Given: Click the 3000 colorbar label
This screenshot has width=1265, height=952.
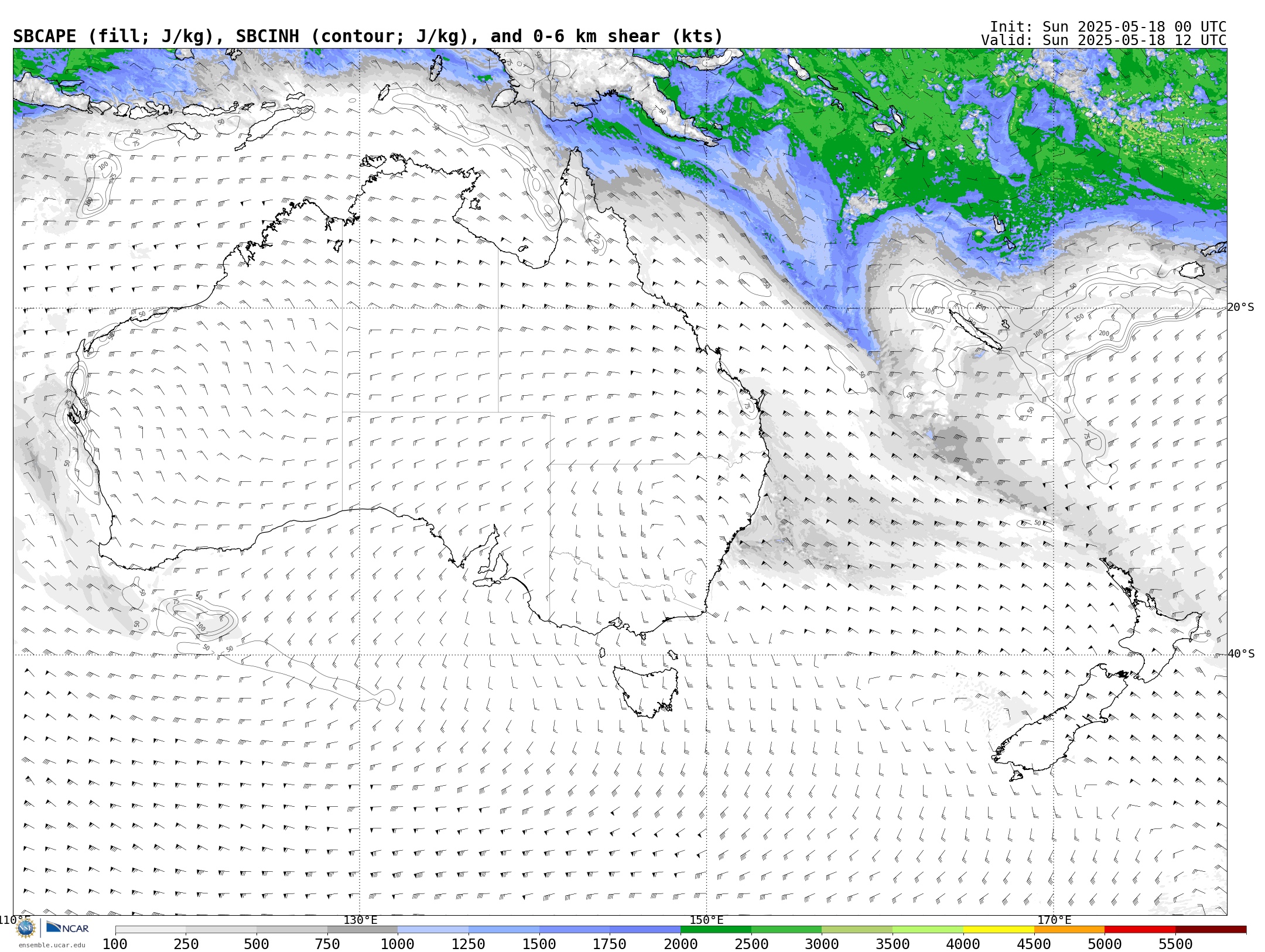Looking at the screenshot, I should click(x=822, y=944).
